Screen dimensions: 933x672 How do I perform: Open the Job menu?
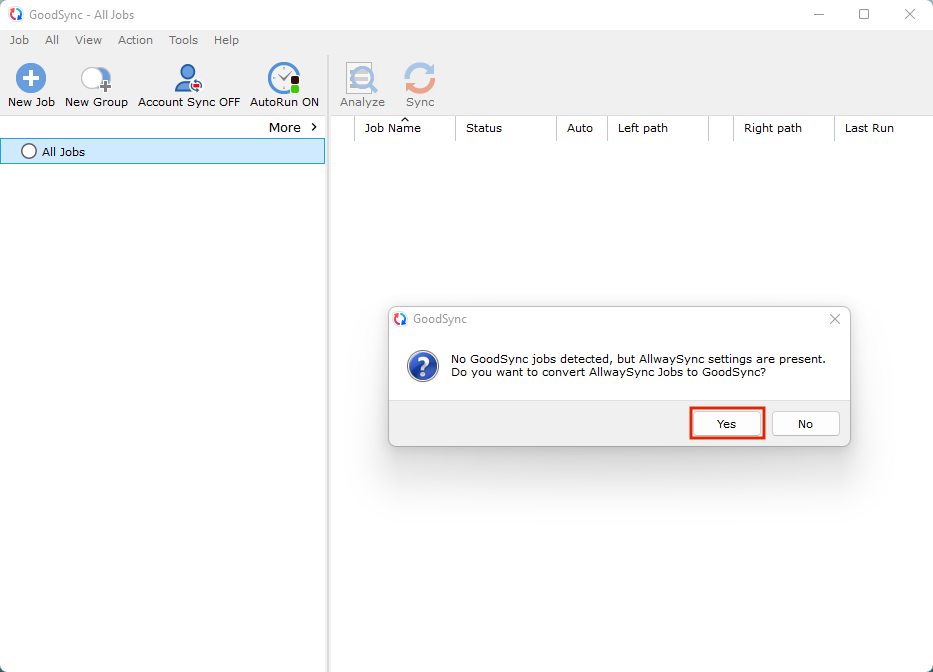pos(19,40)
